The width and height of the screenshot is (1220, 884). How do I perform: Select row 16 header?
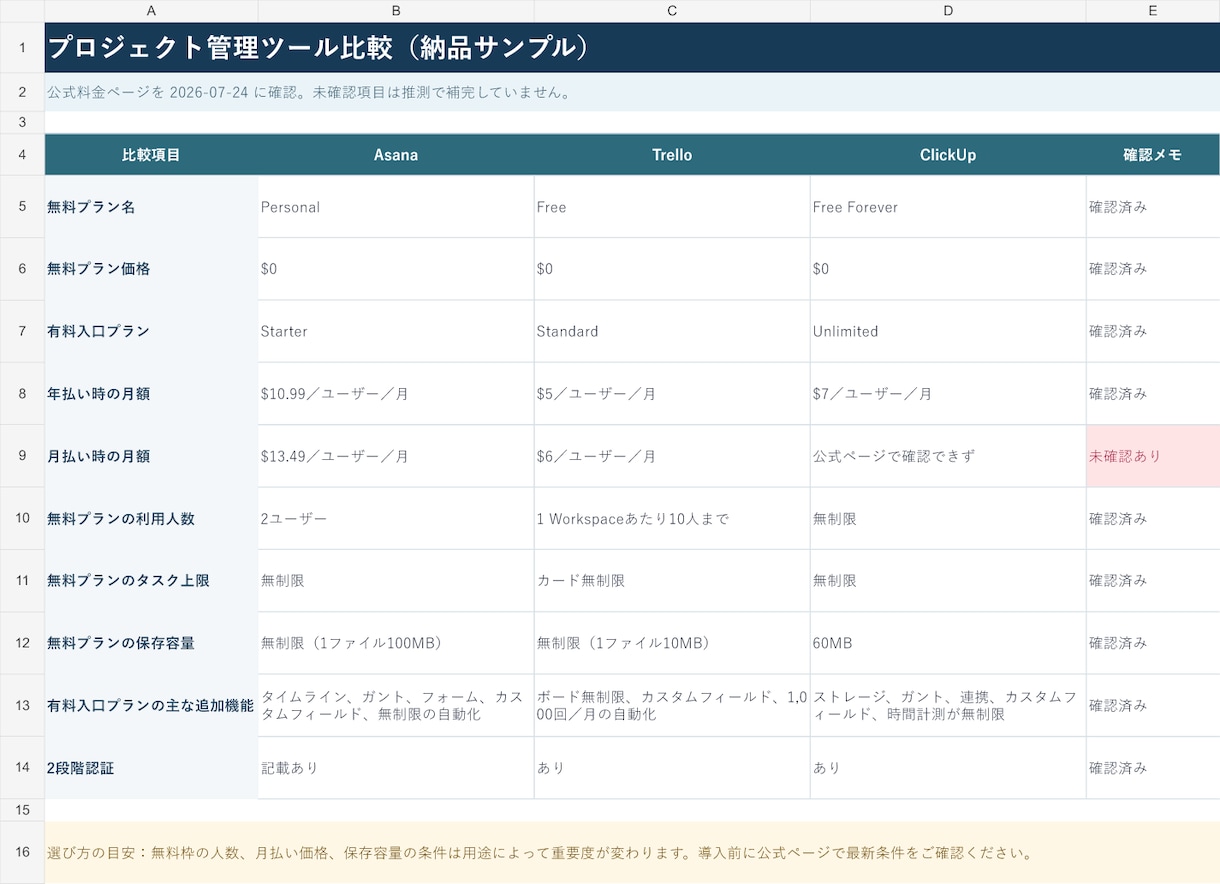22,853
